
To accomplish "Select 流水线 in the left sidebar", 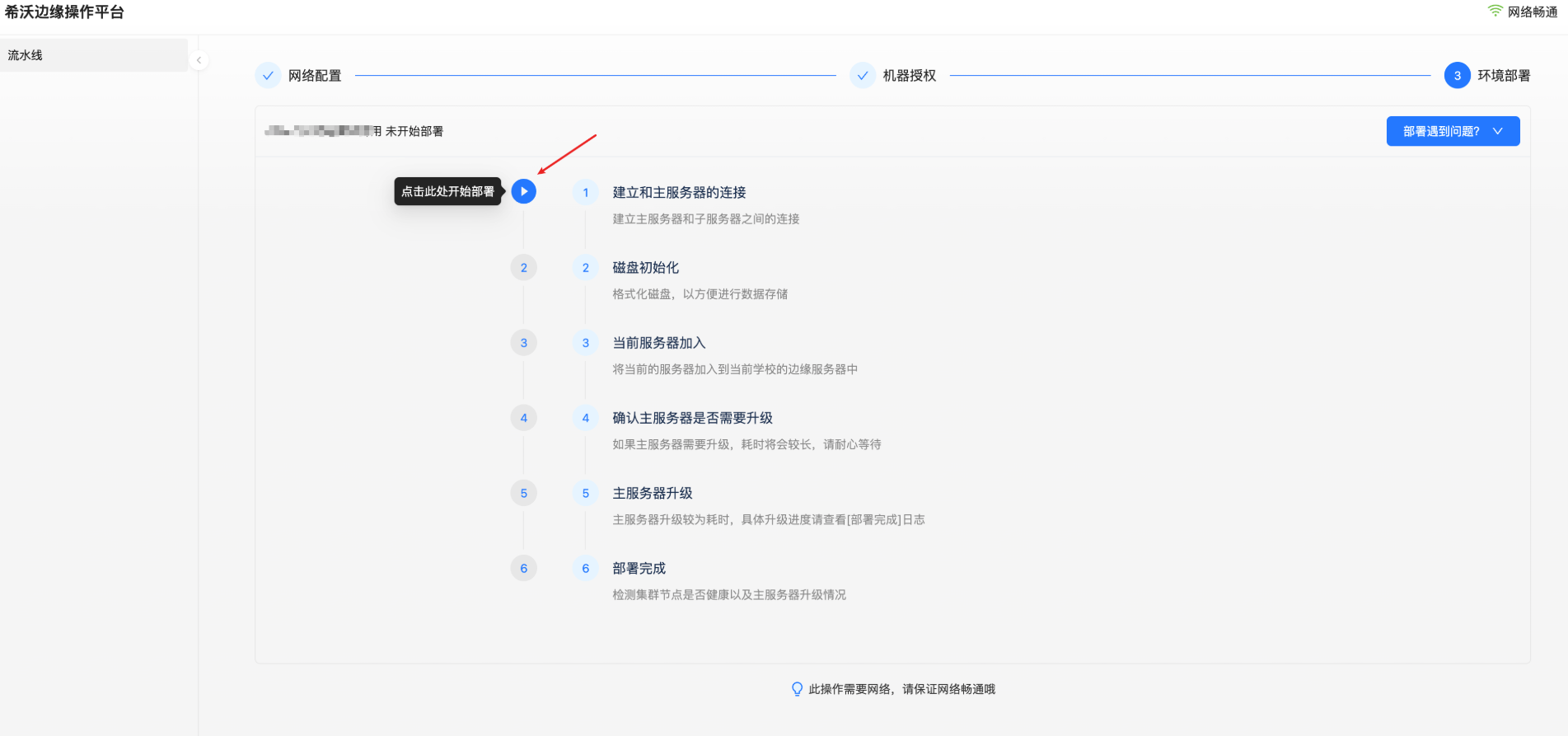I will [26, 55].
